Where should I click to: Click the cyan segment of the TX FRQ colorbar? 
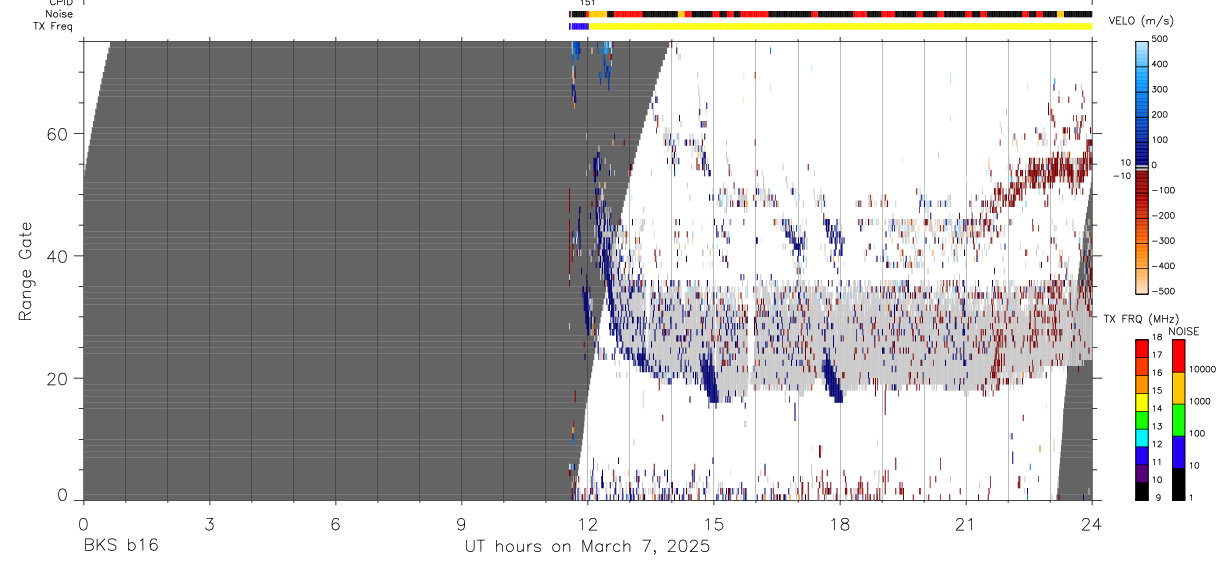(x=1142, y=438)
